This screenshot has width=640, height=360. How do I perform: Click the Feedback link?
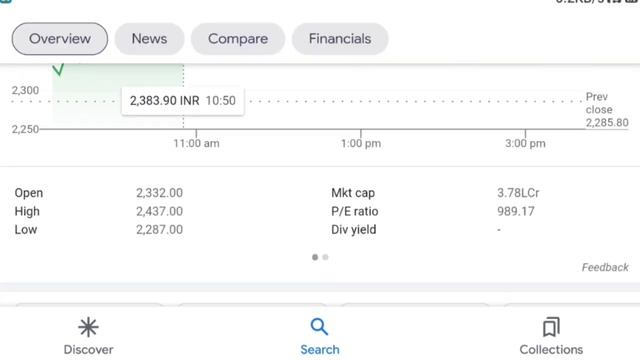coord(605,267)
